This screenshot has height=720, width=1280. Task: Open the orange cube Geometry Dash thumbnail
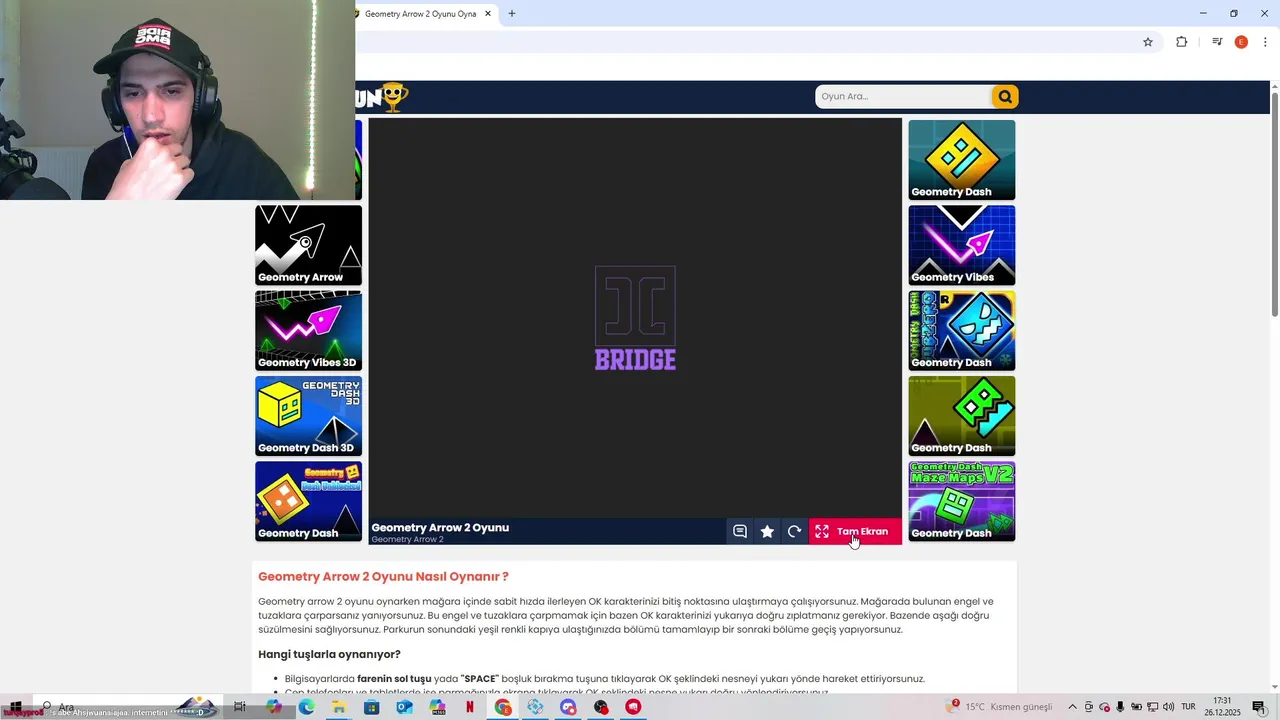pyautogui.click(x=308, y=501)
